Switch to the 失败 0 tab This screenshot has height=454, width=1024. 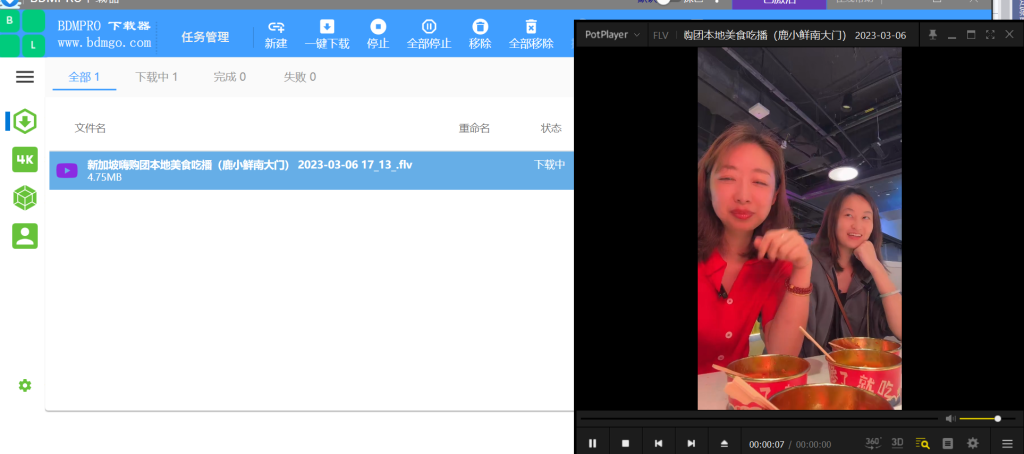click(x=300, y=77)
